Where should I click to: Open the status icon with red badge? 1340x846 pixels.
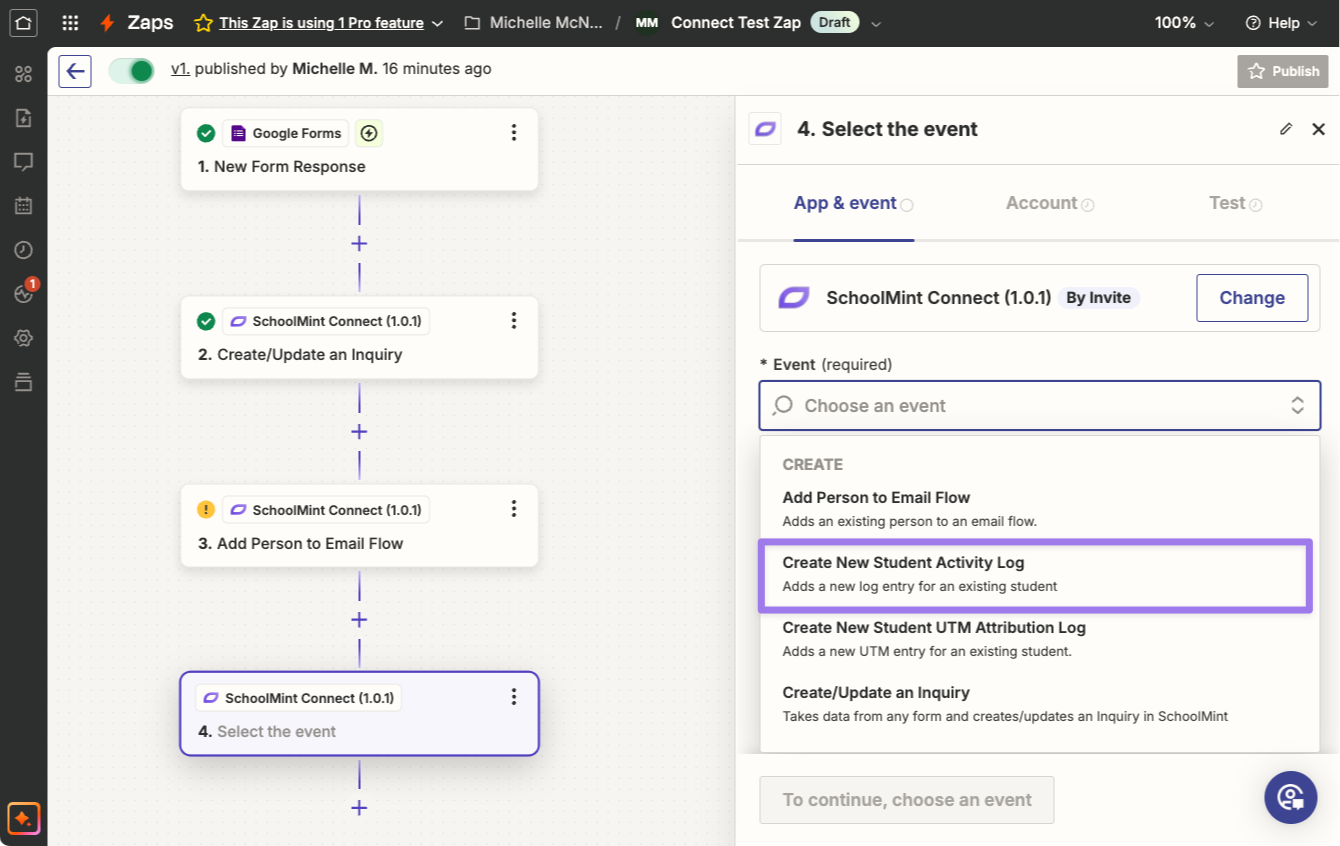tap(24, 293)
